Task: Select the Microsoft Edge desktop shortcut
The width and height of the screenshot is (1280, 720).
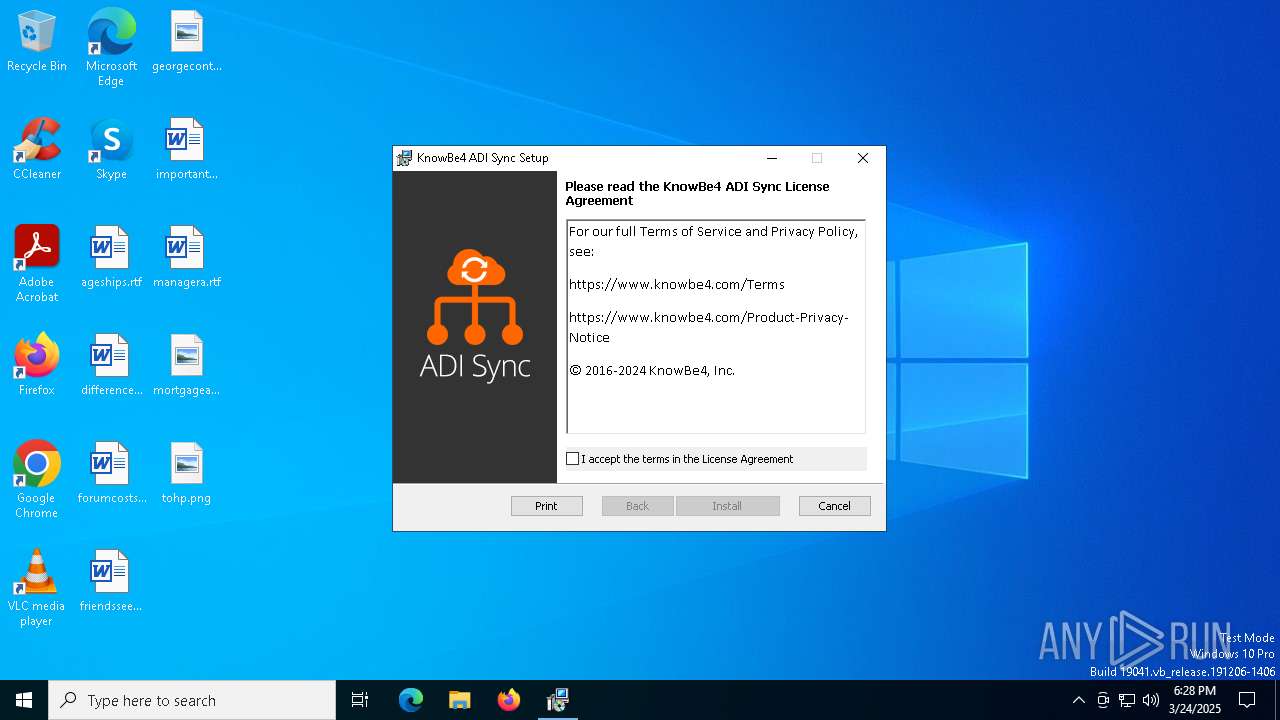Action: [x=111, y=47]
